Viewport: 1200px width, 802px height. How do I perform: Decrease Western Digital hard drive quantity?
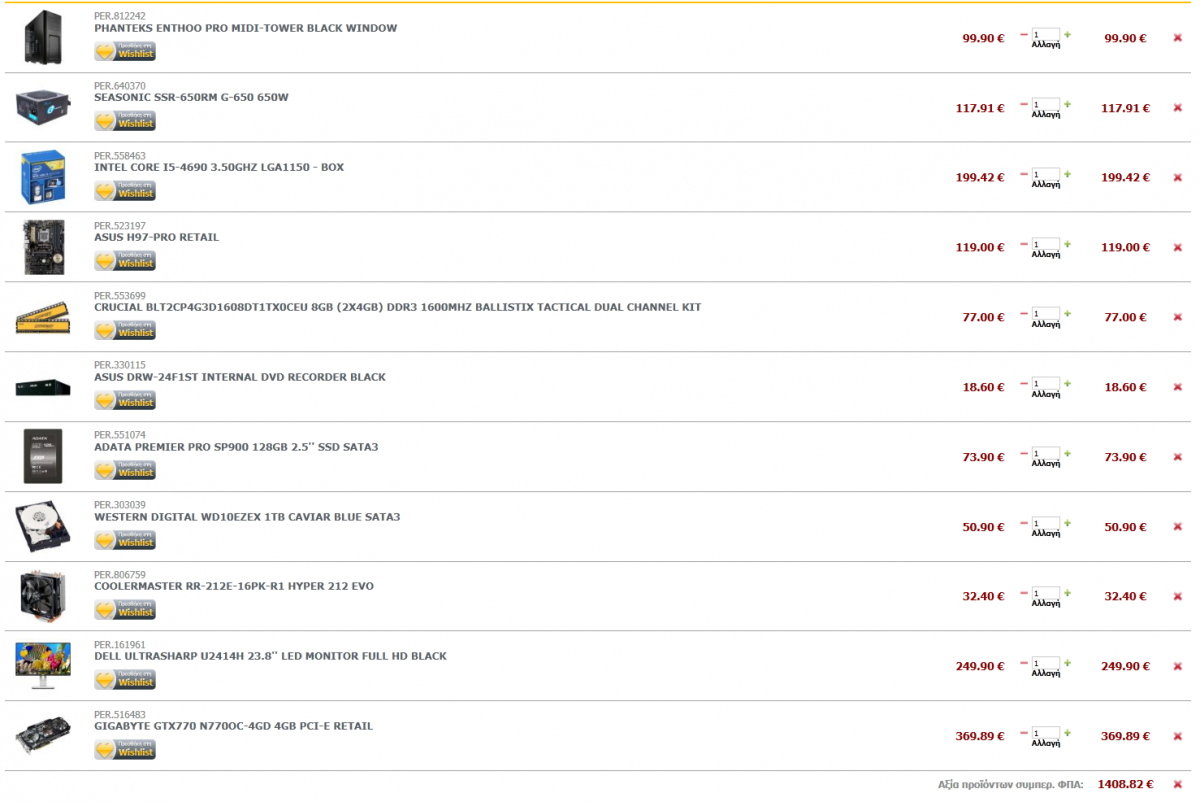[x=1023, y=524]
